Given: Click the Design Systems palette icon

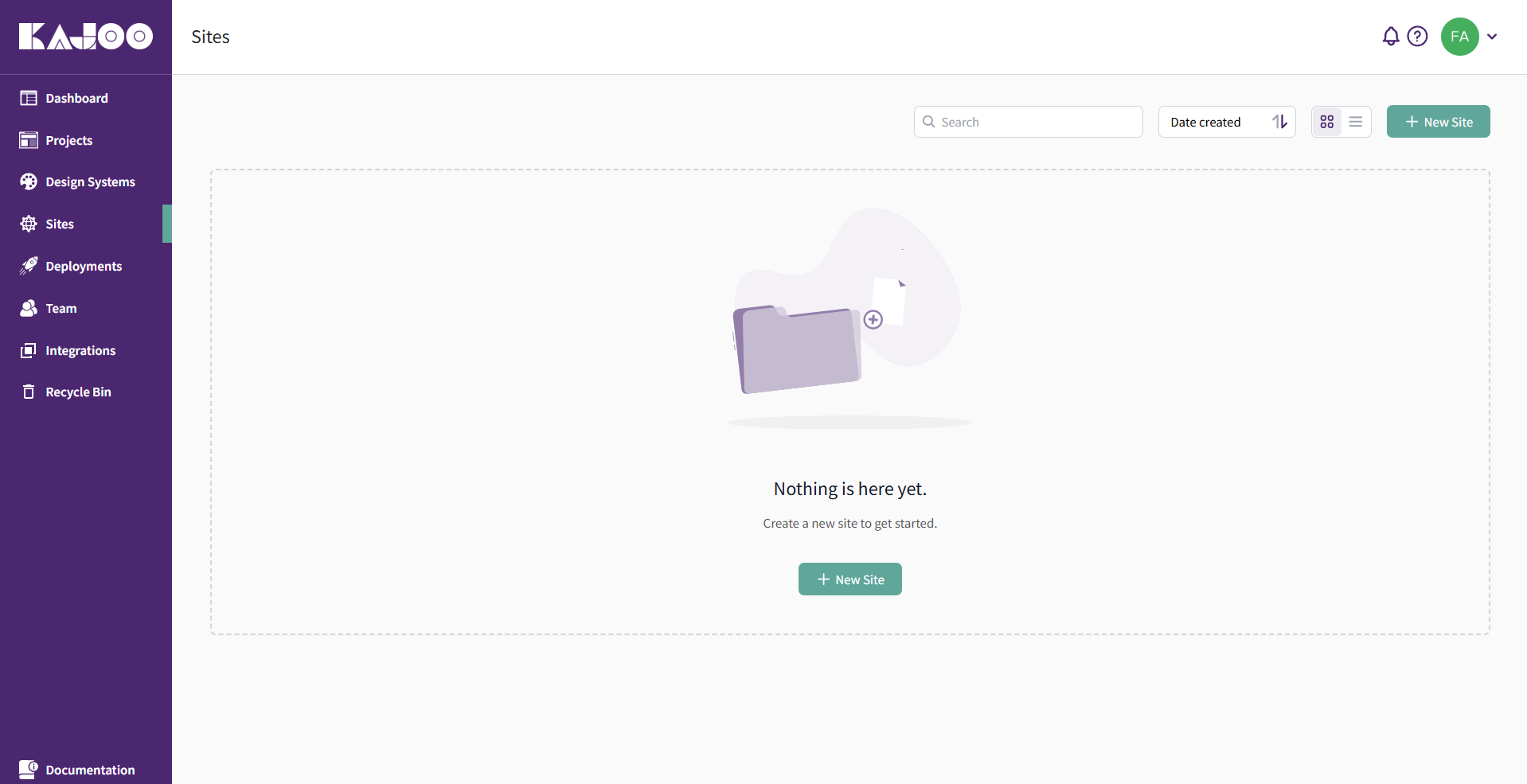Looking at the screenshot, I should click(x=29, y=181).
